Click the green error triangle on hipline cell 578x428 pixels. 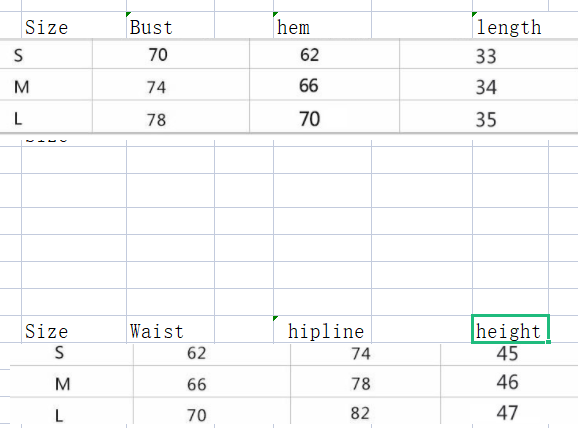(275, 318)
